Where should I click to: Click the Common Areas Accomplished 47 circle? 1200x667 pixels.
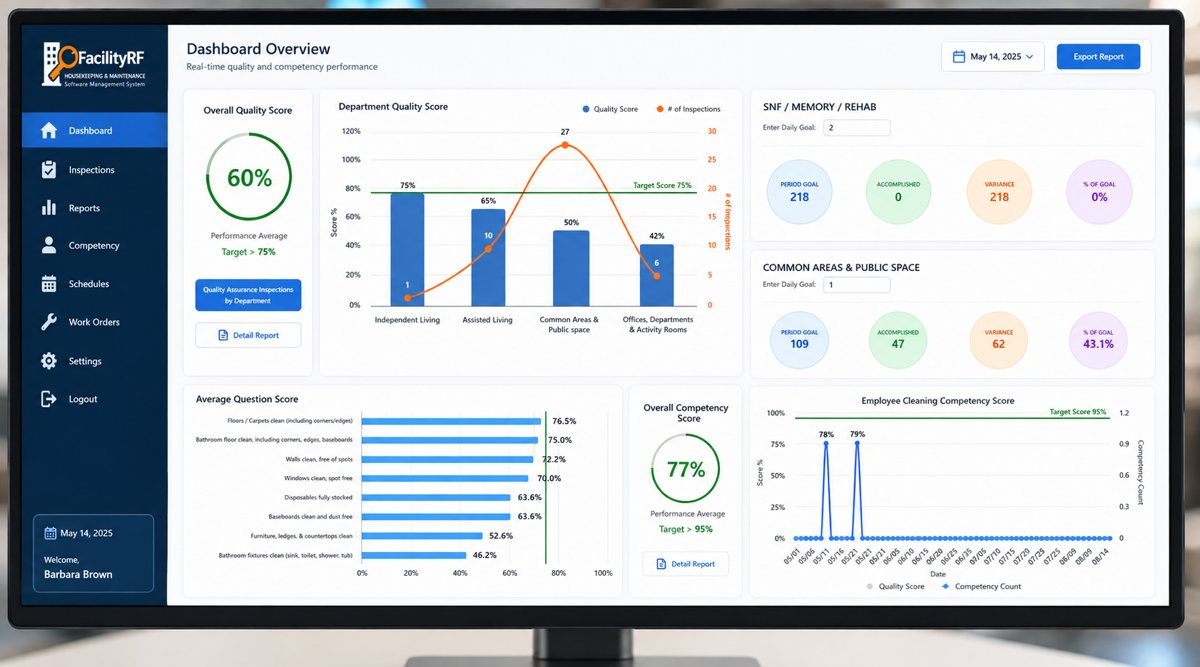point(898,338)
